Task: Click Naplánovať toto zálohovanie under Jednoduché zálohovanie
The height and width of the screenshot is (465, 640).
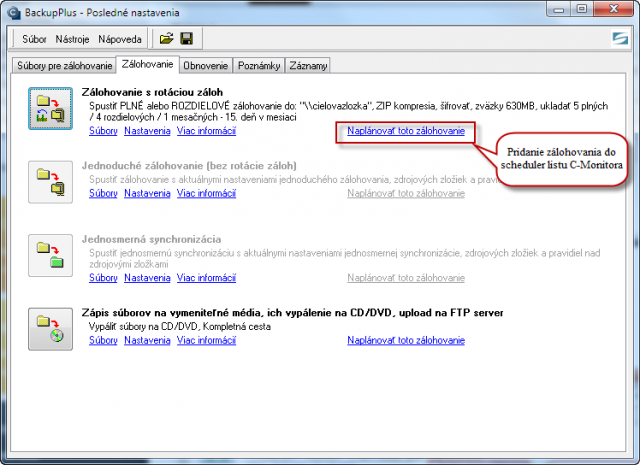Action: click(406, 193)
